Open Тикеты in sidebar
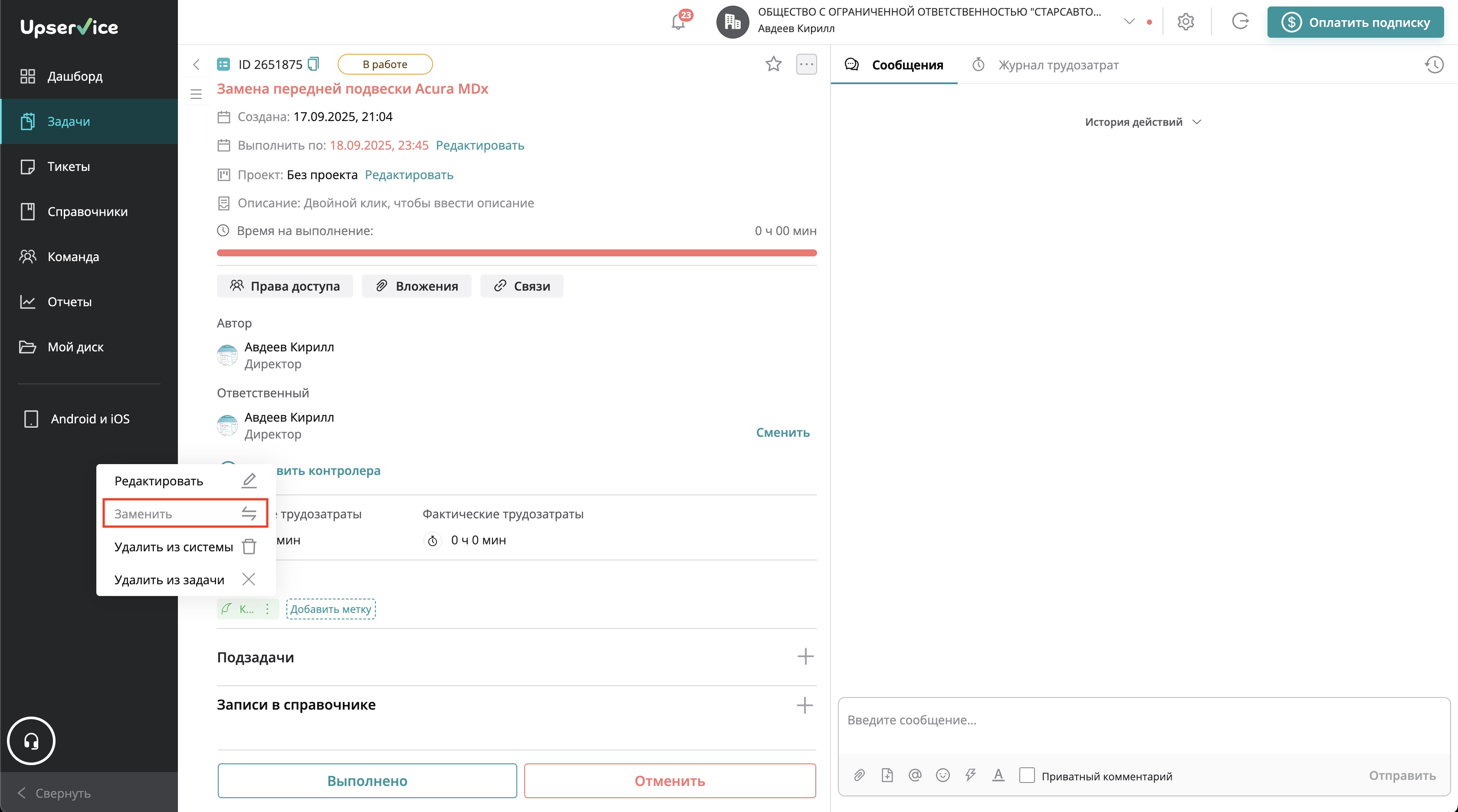1458x812 pixels. point(89,167)
